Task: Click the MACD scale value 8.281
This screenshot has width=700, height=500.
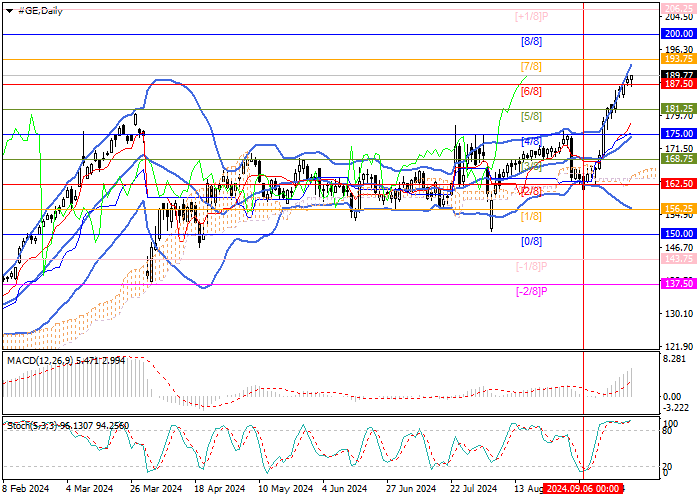Action: click(673, 359)
